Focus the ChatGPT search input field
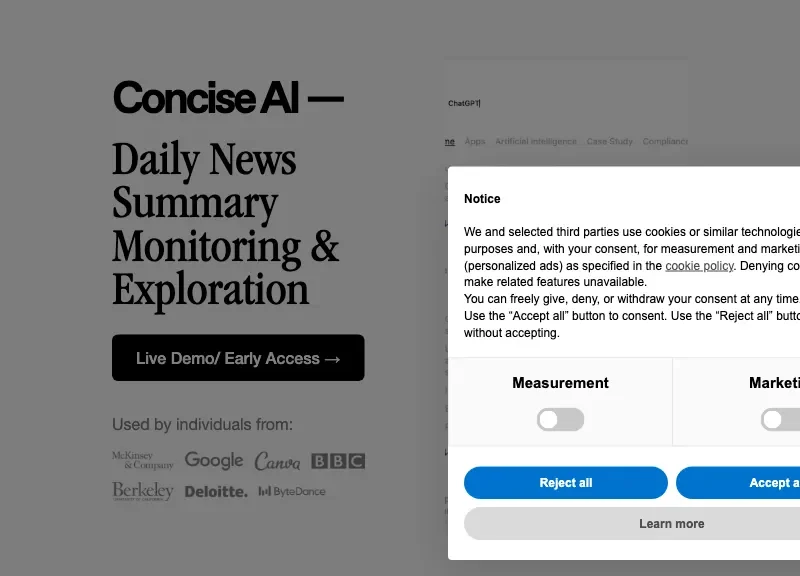 click(566, 103)
